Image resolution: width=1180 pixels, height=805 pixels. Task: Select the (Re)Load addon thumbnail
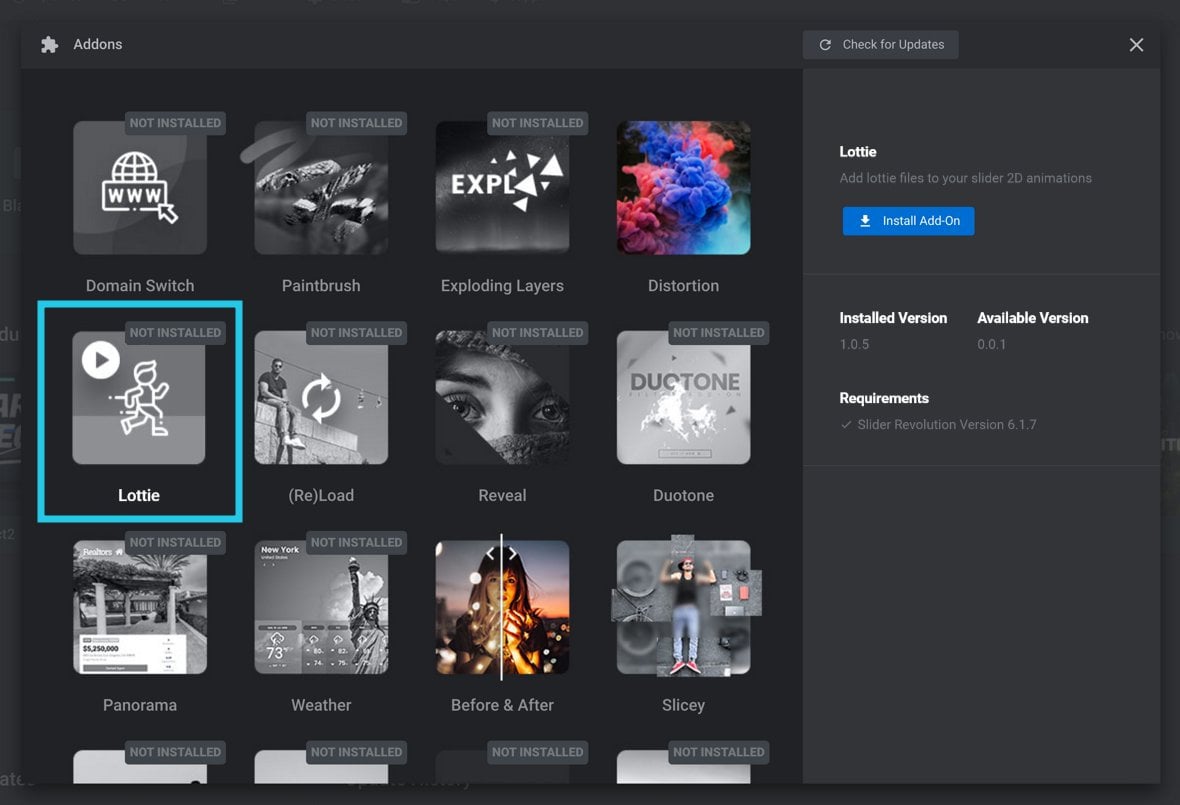(x=321, y=397)
